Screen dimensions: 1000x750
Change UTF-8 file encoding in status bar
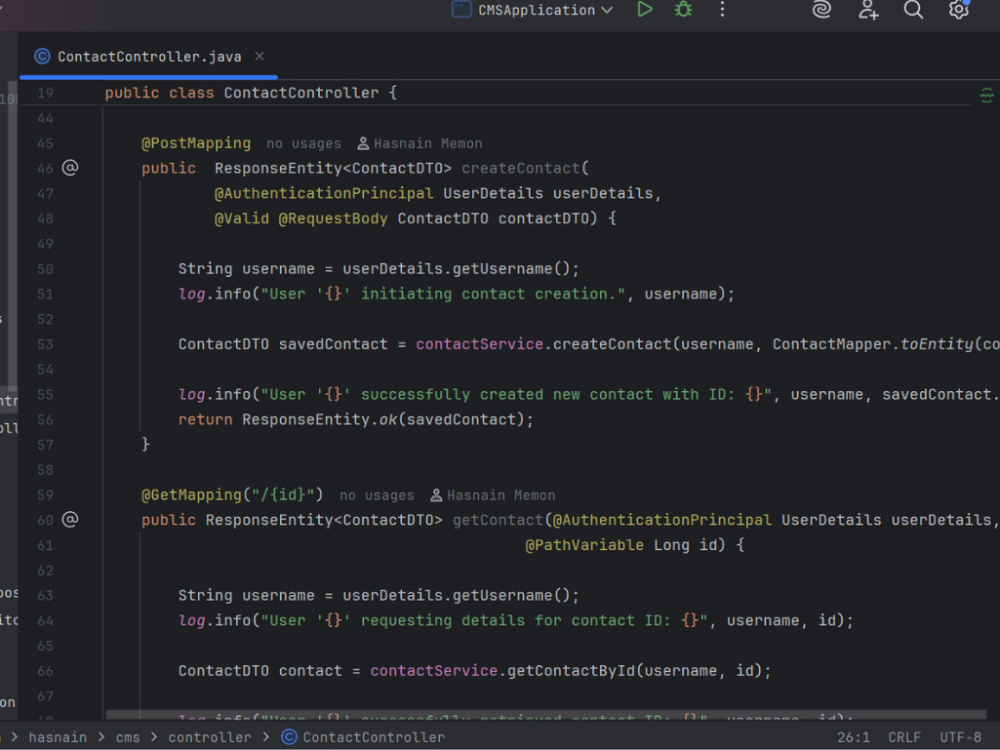click(960, 737)
